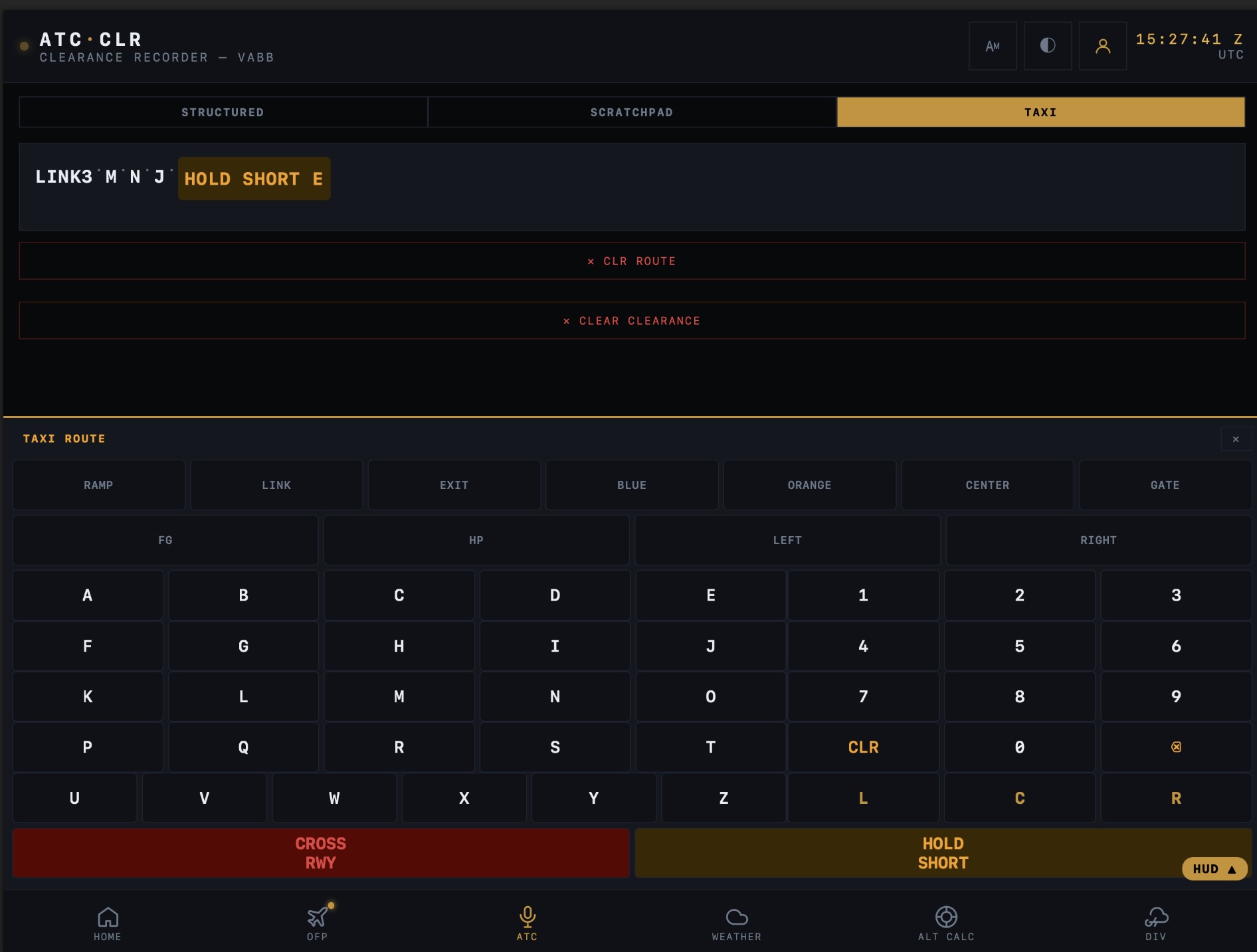Tap the BLUE shortcut key
Screen dimensions: 1257x952
coord(632,485)
